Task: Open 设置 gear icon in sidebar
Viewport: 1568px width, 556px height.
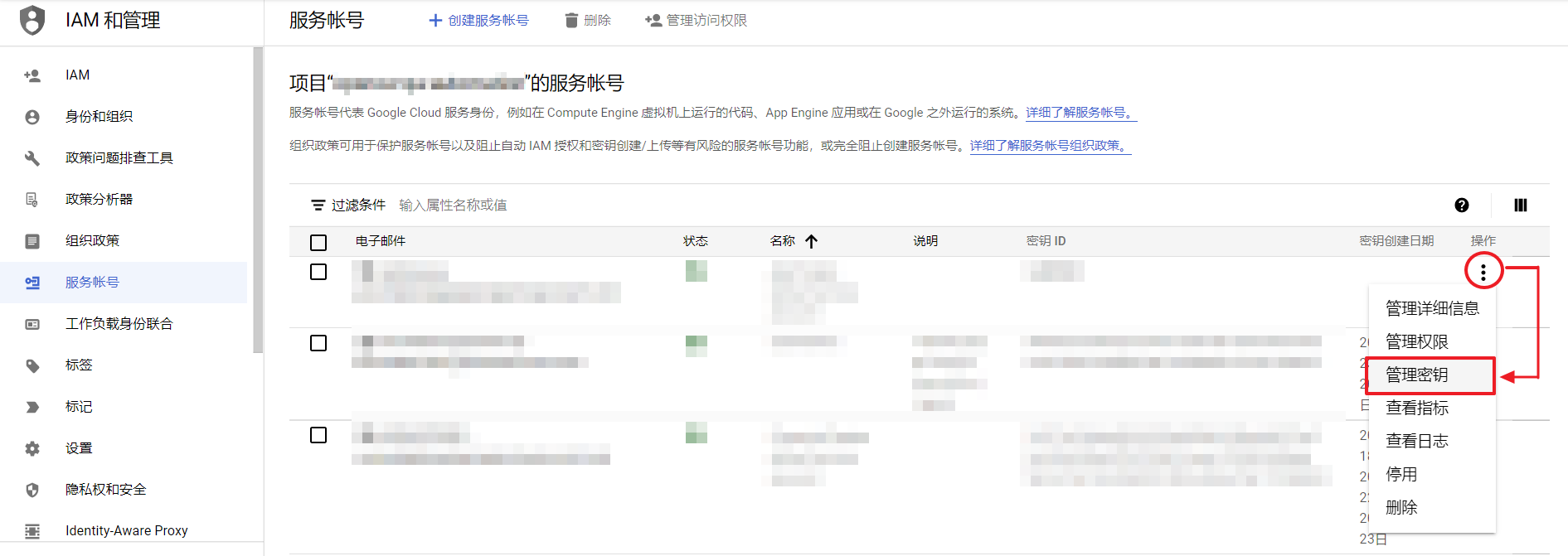Action: [32, 448]
